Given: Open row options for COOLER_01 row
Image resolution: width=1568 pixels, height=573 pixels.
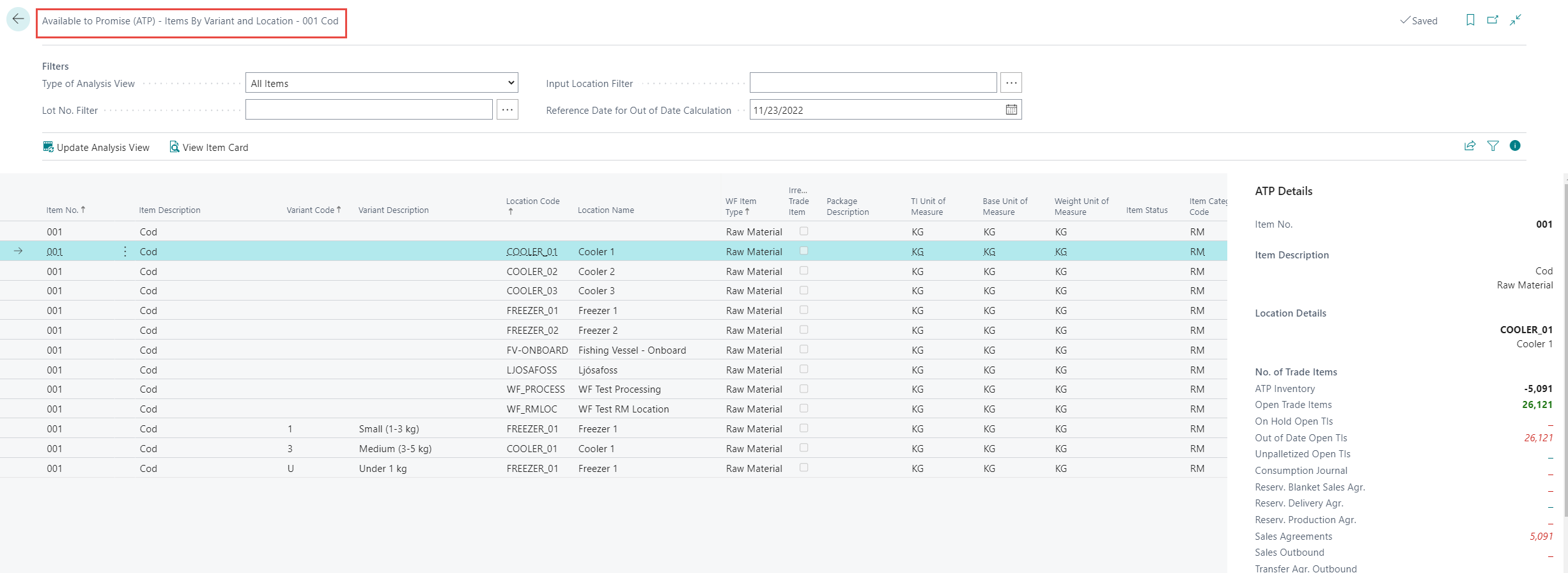Looking at the screenshot, I should [x=125, y=251].
